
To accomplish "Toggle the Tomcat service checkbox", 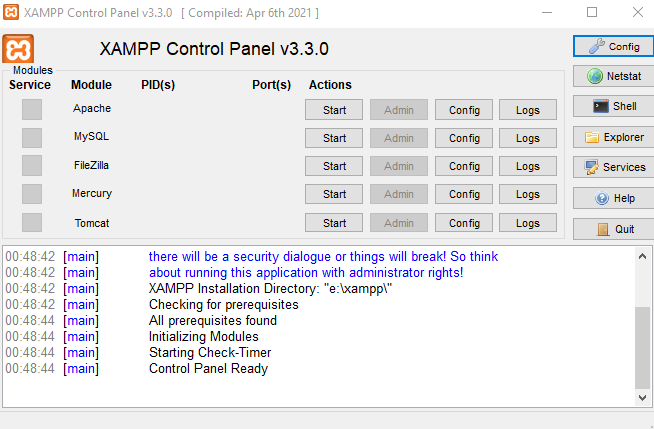I will (x=32, y=222).
